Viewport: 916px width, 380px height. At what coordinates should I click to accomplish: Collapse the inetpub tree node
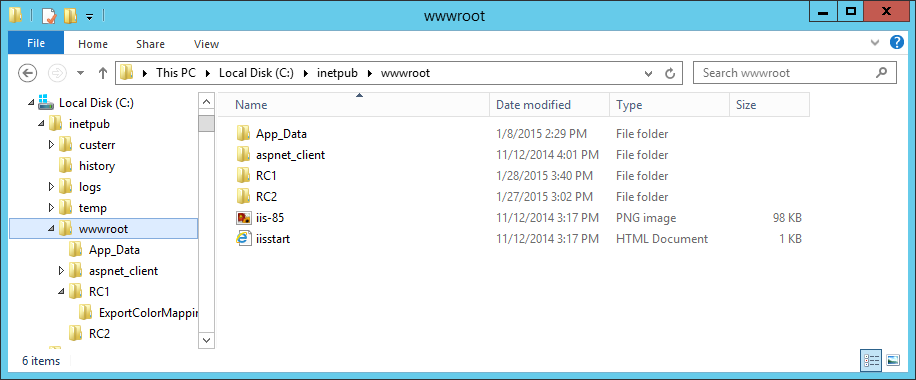tap(41, 124)
